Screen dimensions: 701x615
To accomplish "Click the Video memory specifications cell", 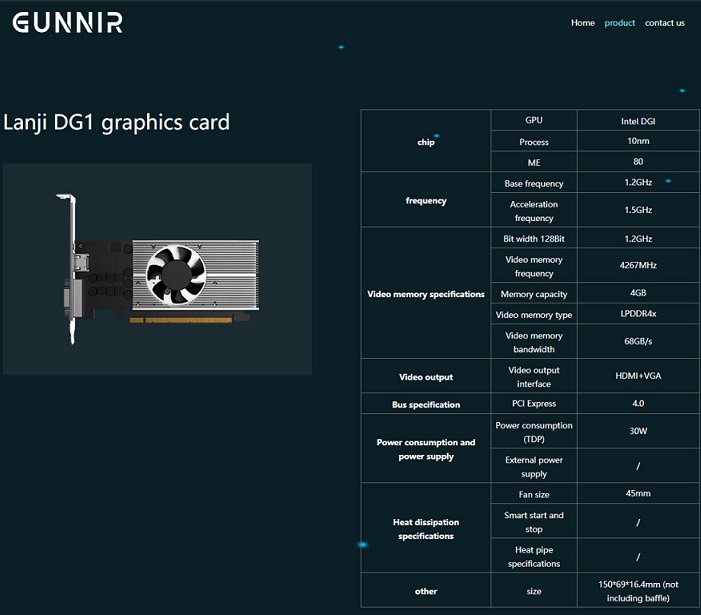I will tap(426, 293).
